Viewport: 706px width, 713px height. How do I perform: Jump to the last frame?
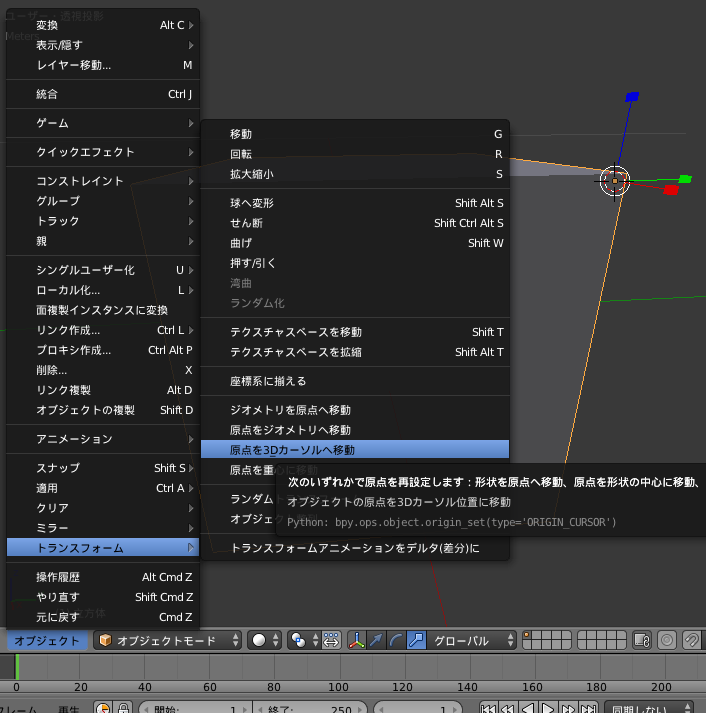(589, 708)
